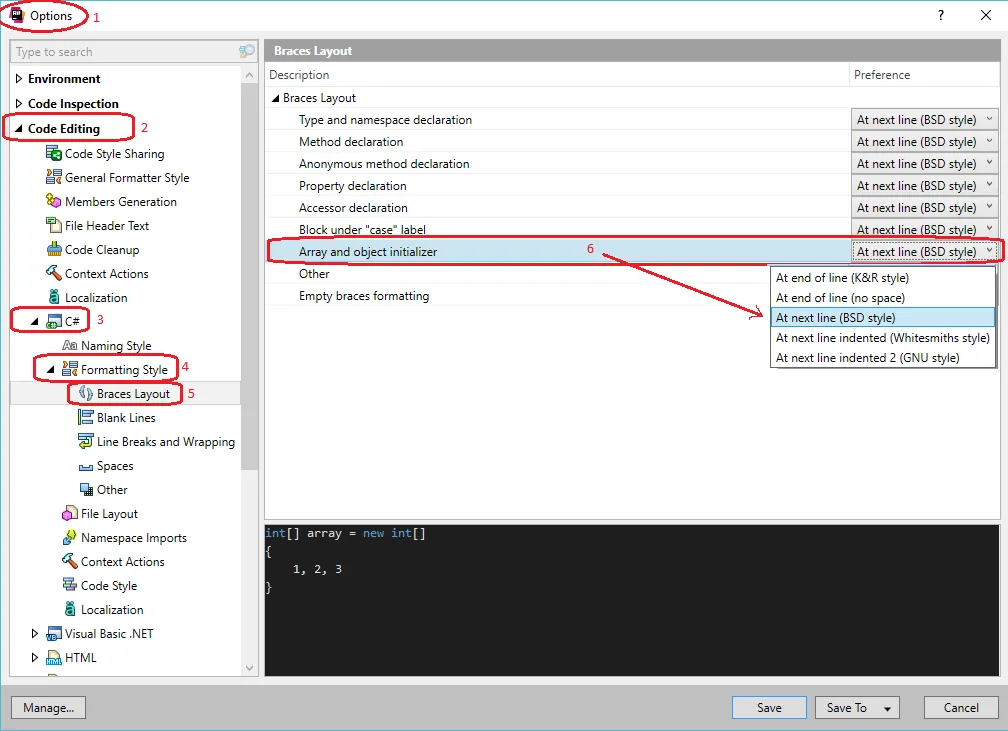Click the code preview pane
Screen dimensions: 1008x731
coord(632,600)
